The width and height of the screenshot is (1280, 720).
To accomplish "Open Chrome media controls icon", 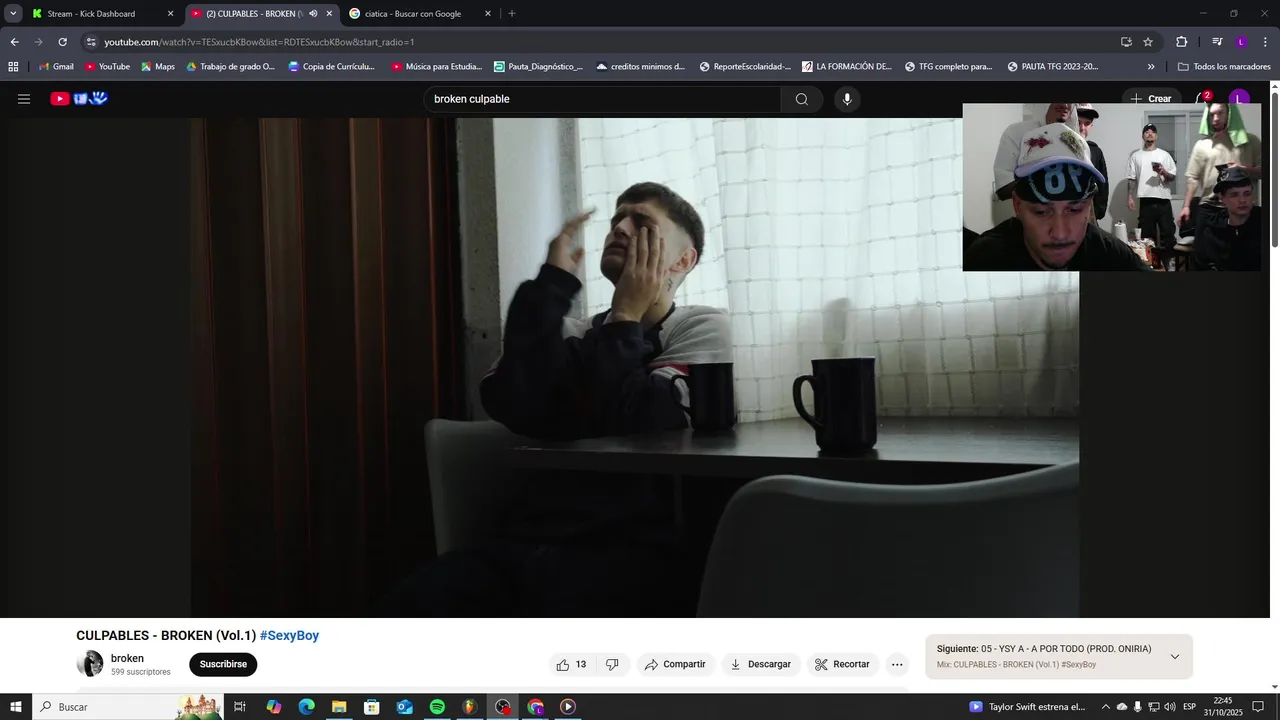I will coord(1217,42).
